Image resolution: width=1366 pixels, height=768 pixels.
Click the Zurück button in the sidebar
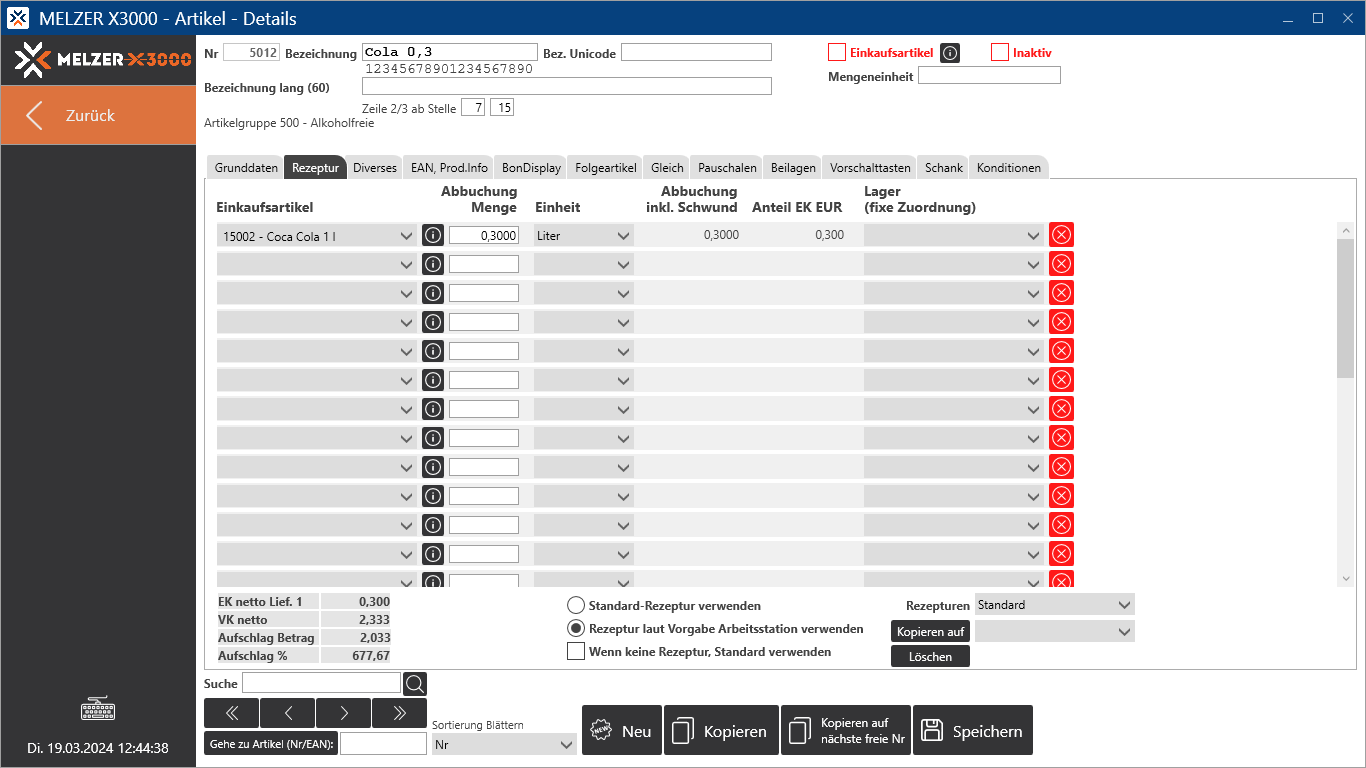(98, 115)
